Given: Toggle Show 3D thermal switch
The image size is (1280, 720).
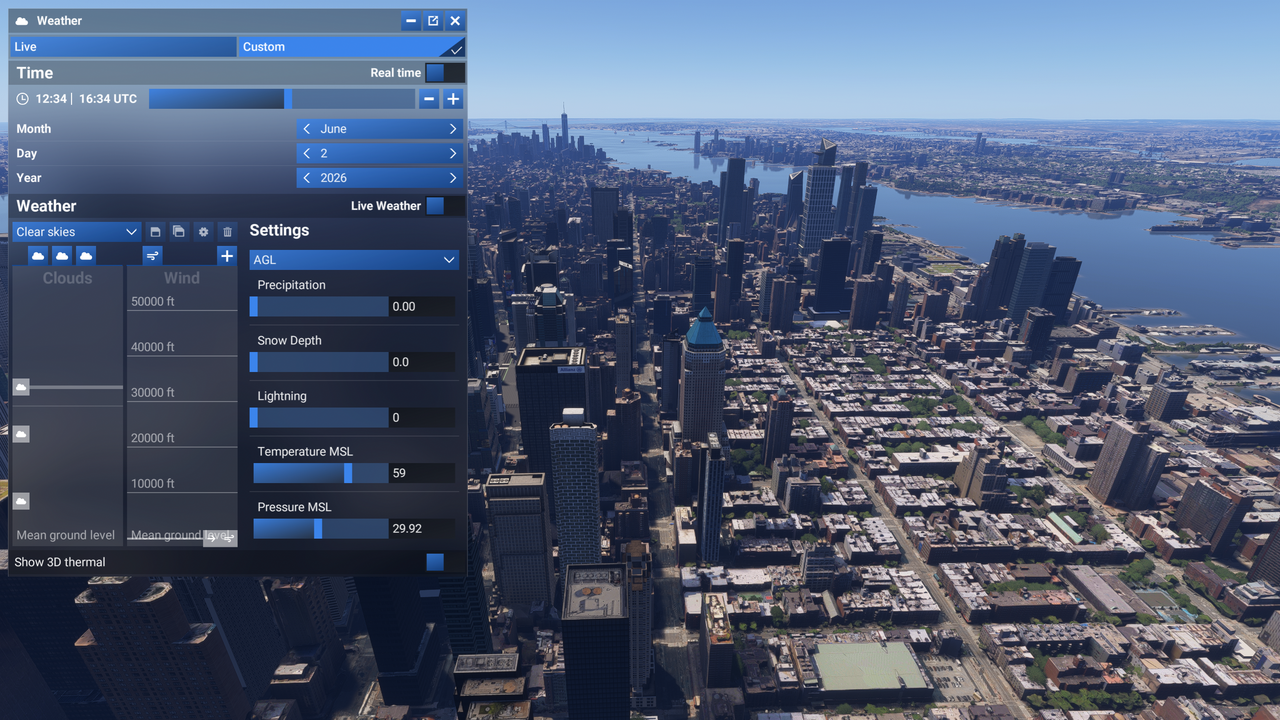Looking at the screenshot, I should (x=444, y=562).
